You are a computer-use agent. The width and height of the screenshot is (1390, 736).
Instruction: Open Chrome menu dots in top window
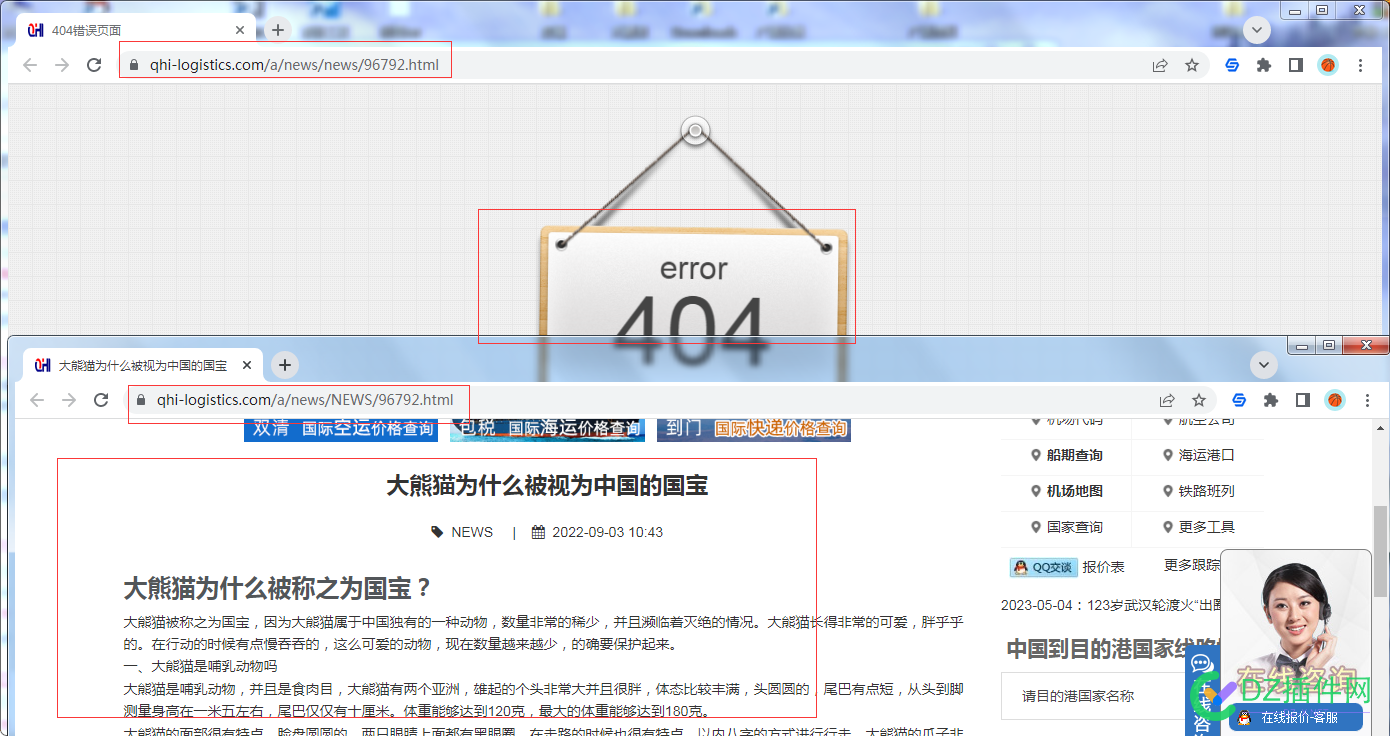click(x=1360, y=65)
